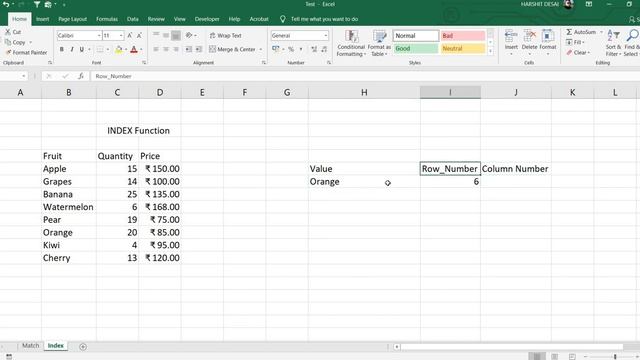This screenshot has width=640, height=360.
Task: Open Conditional Formatting menu
Action: click(351, 43)
